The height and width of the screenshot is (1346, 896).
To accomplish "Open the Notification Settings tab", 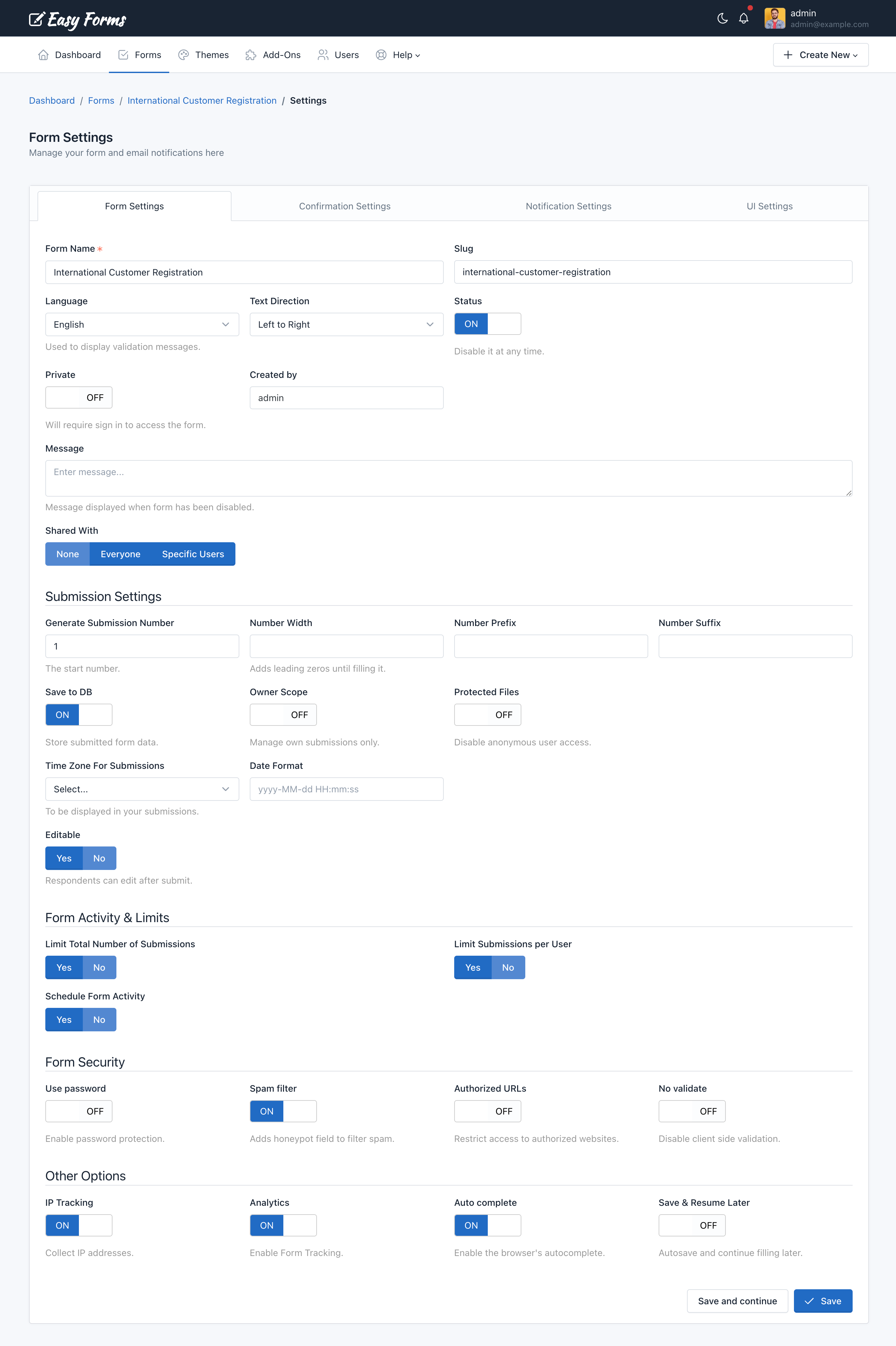I will [568, 206].
